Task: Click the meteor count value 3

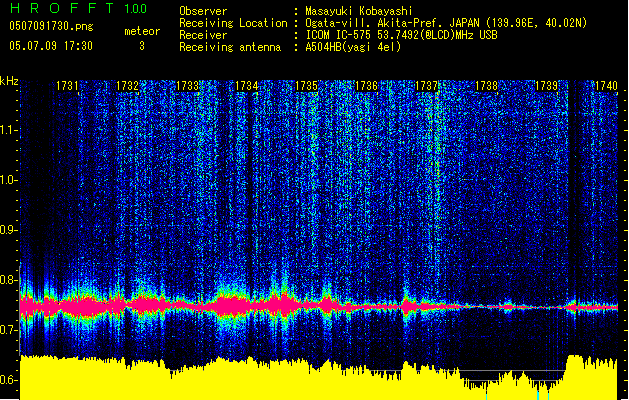Action: [142, 46]
